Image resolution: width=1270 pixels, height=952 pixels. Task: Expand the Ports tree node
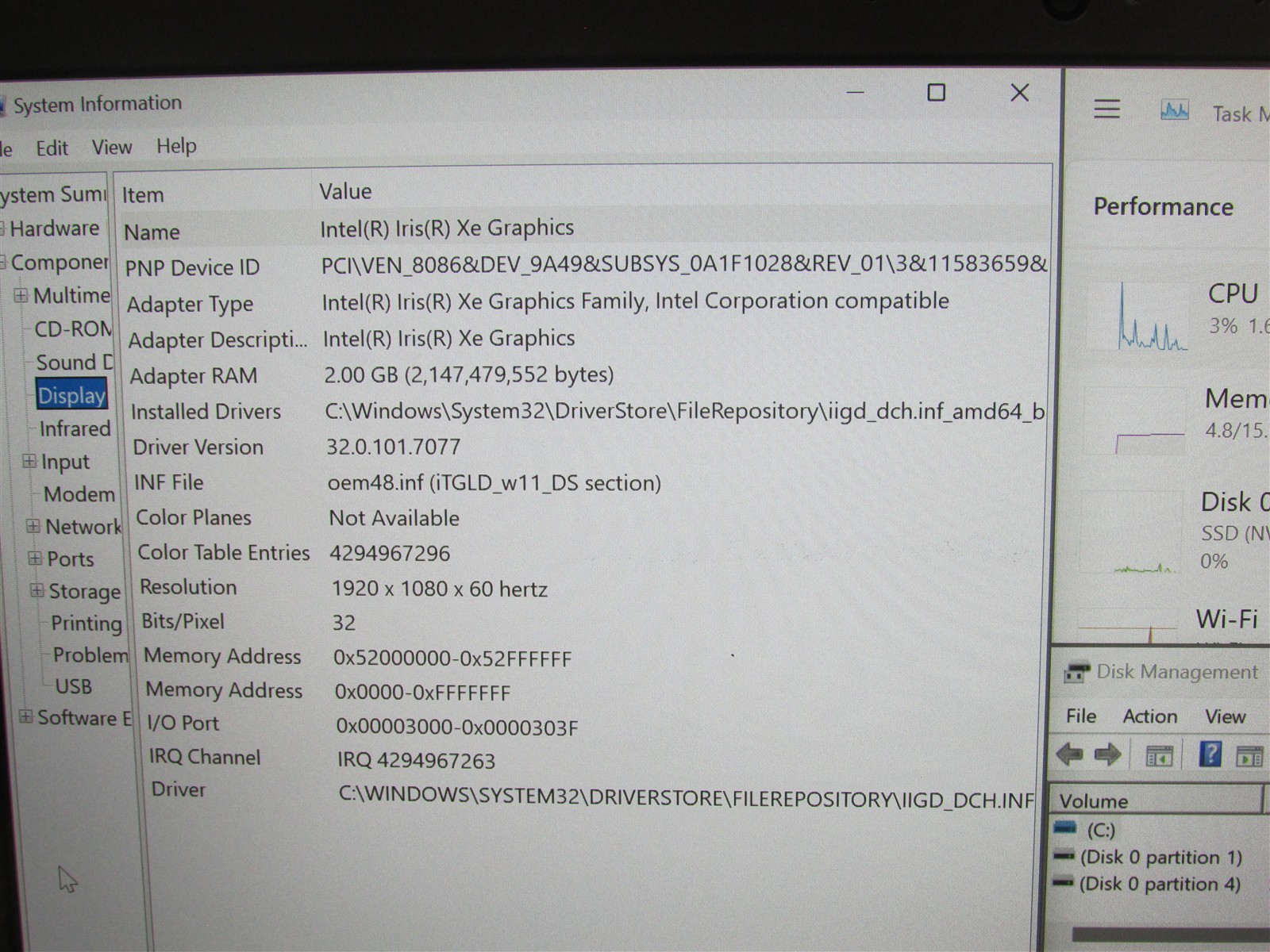(x=35, y=559)
